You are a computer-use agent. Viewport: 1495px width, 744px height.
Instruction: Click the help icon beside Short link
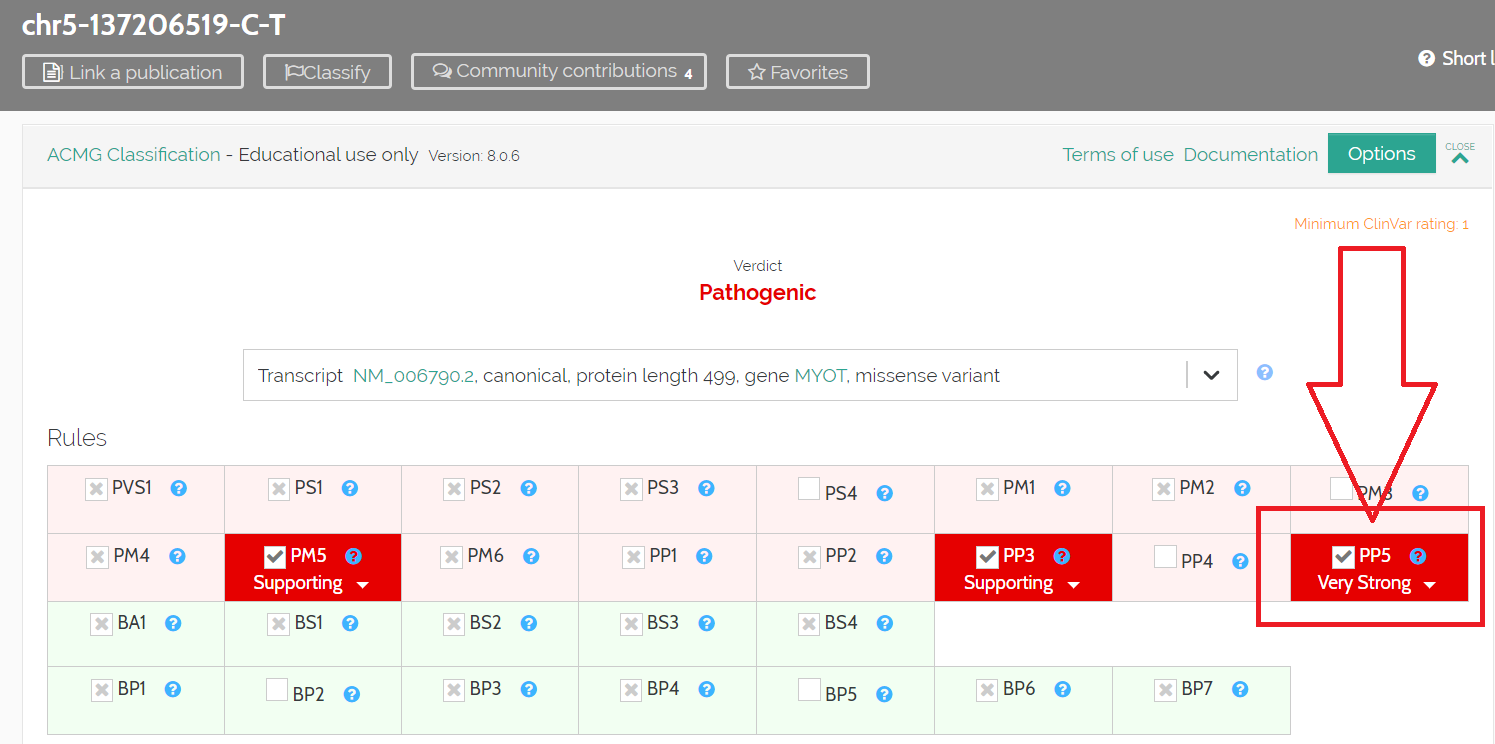[x=1425, y=58]
